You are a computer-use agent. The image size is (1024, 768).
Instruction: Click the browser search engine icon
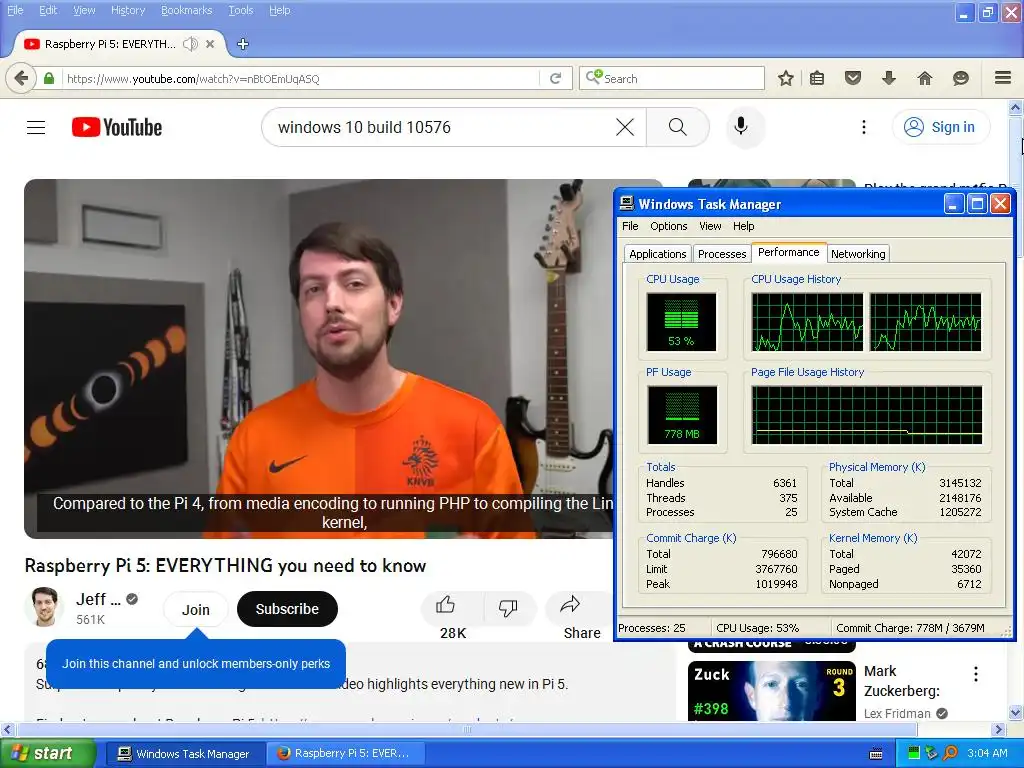[x=594, y=78]
